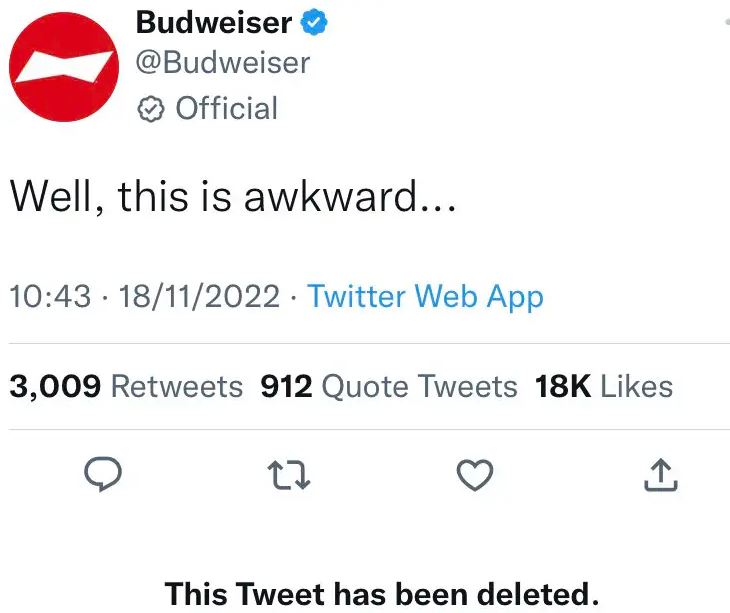
Task: Open the @Budweiser handle
Action: (x=223, y=62)
